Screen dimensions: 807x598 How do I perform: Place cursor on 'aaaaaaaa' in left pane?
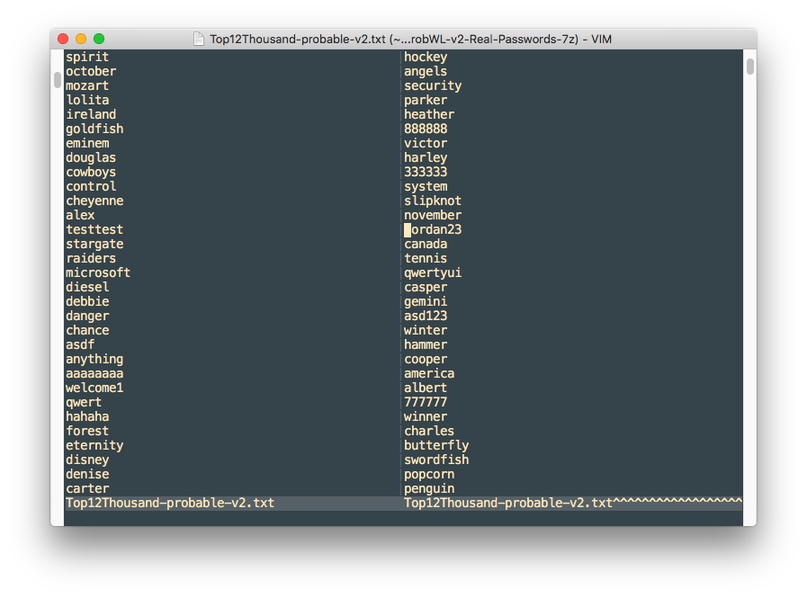click(x=95, y=374)
